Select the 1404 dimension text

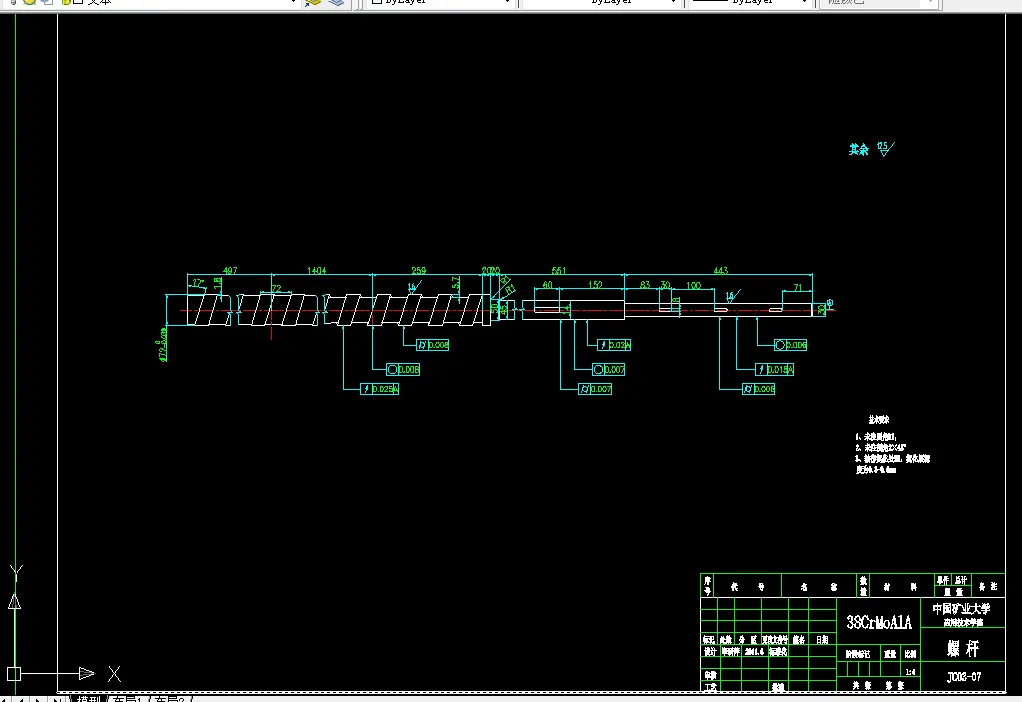point(317,270)
